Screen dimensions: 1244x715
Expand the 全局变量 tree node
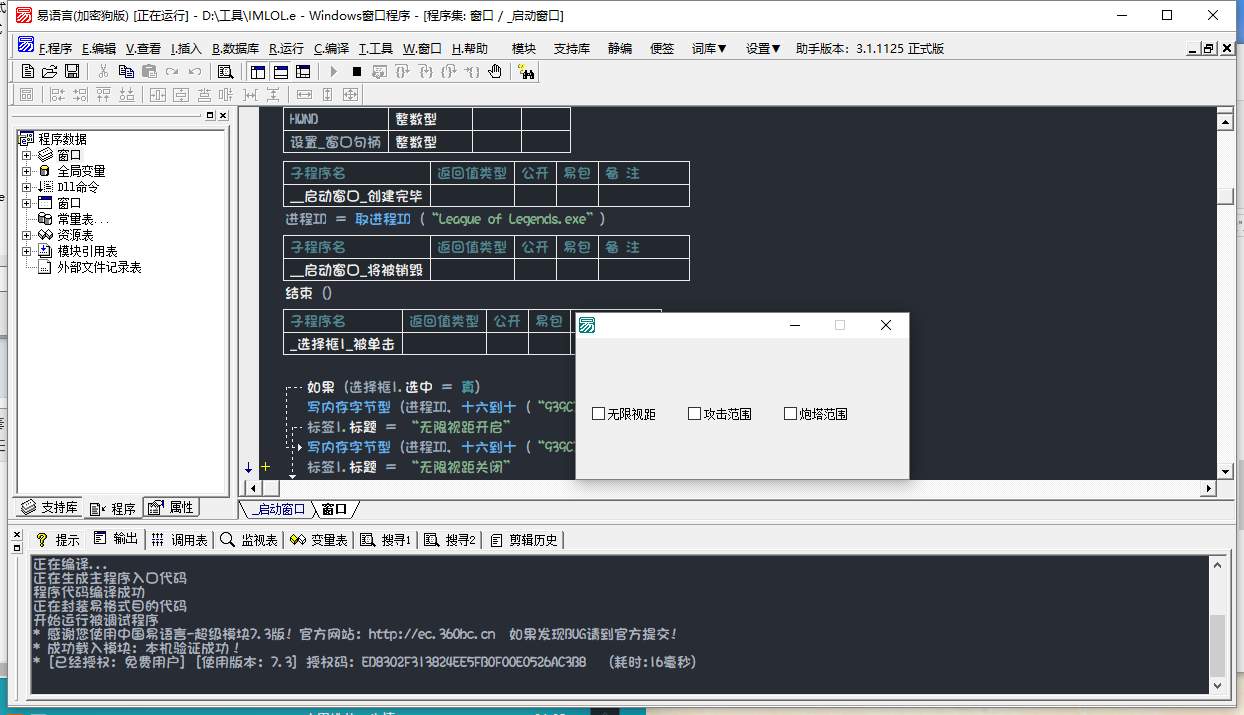(x=27, y=171)
